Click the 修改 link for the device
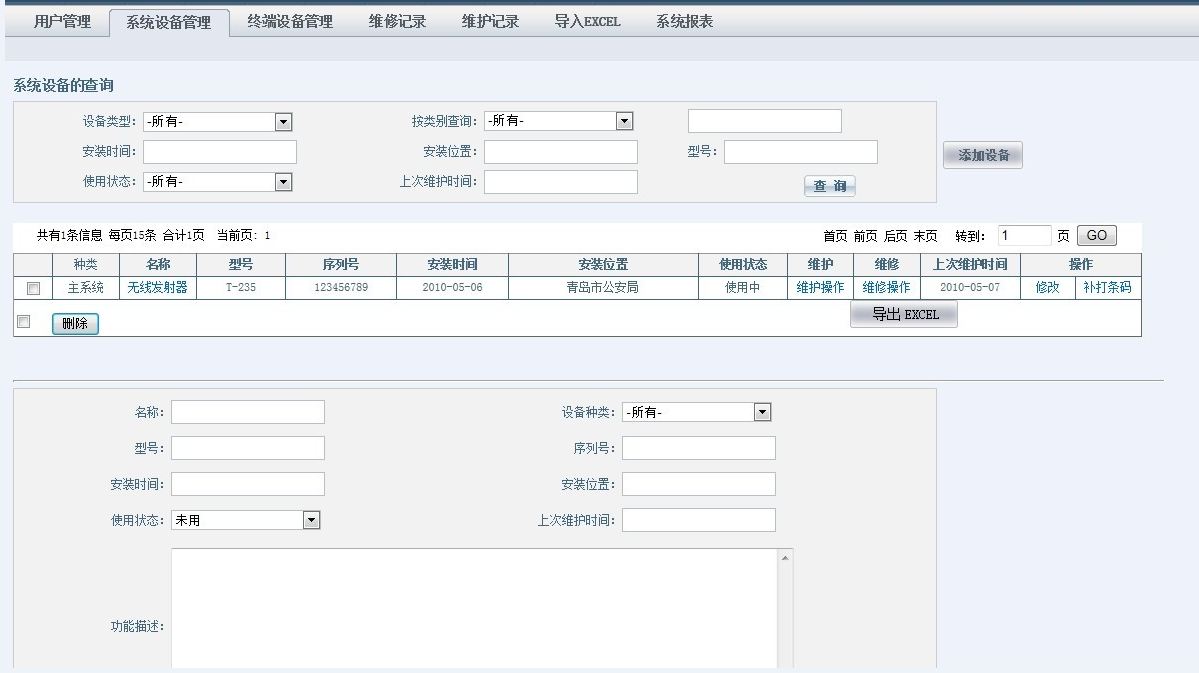The image size is (1199, 673). (x=1047, y=288)
